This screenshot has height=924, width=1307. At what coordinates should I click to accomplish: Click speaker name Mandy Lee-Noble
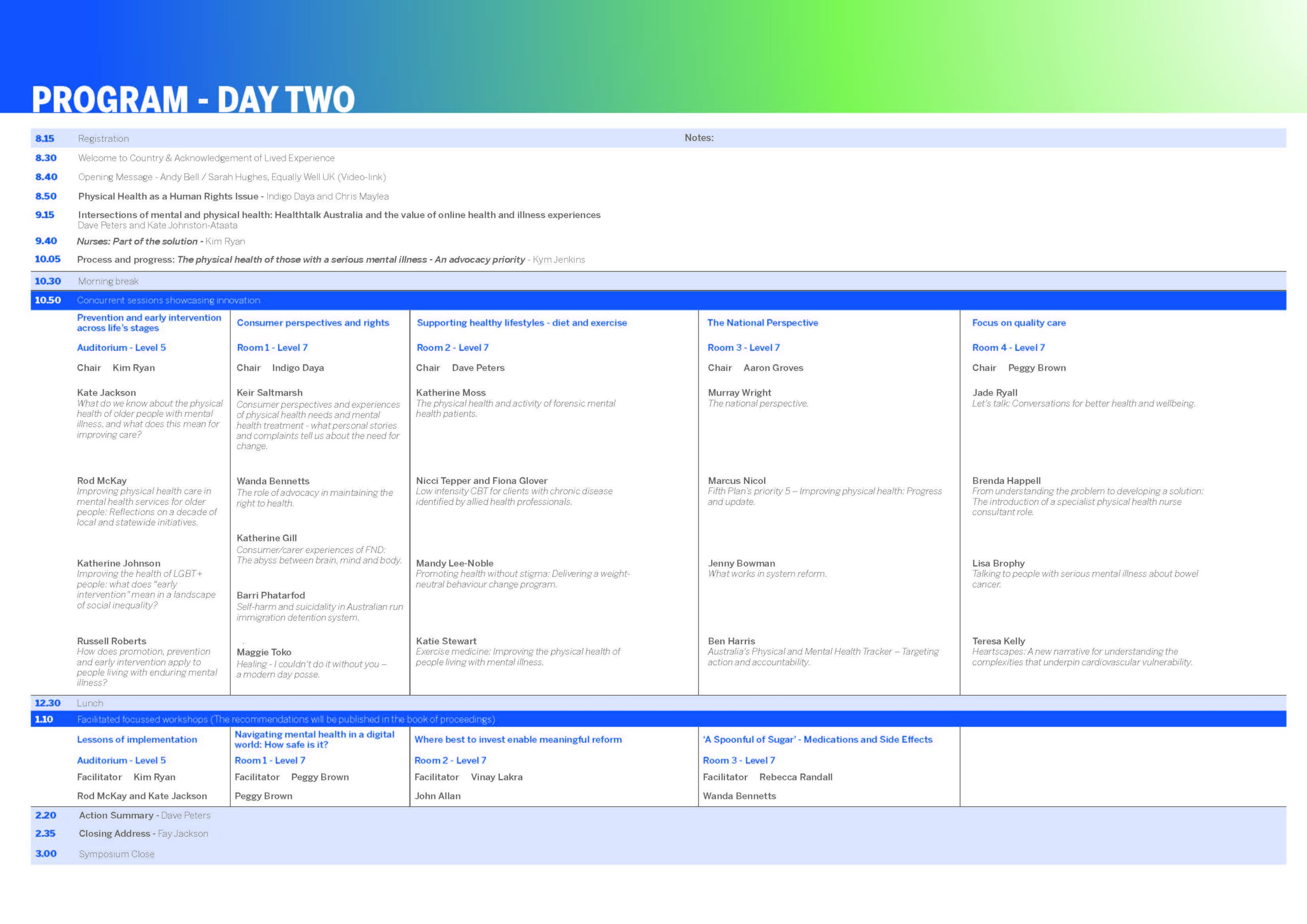point(454,563)
